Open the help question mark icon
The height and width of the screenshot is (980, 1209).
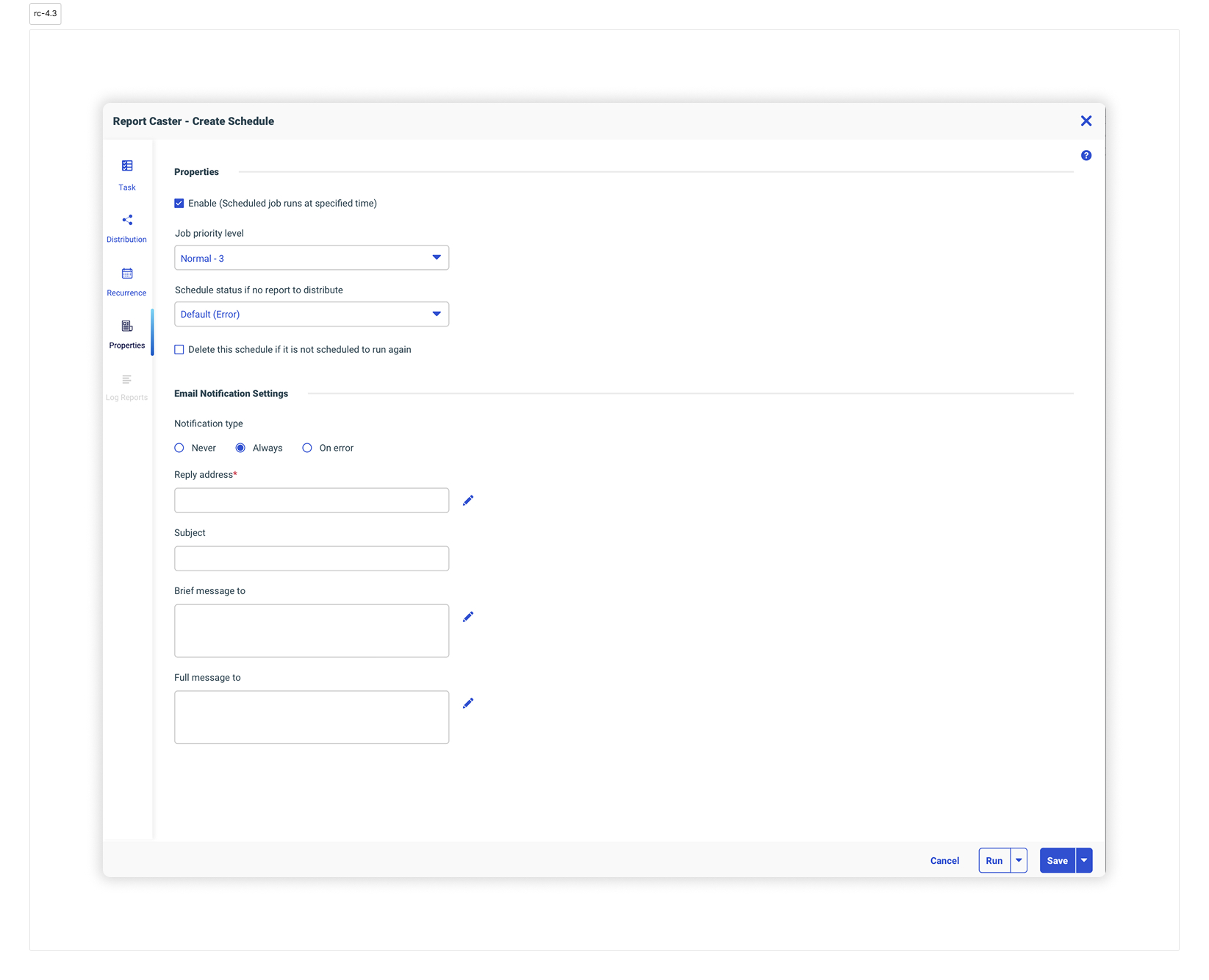1086,155
